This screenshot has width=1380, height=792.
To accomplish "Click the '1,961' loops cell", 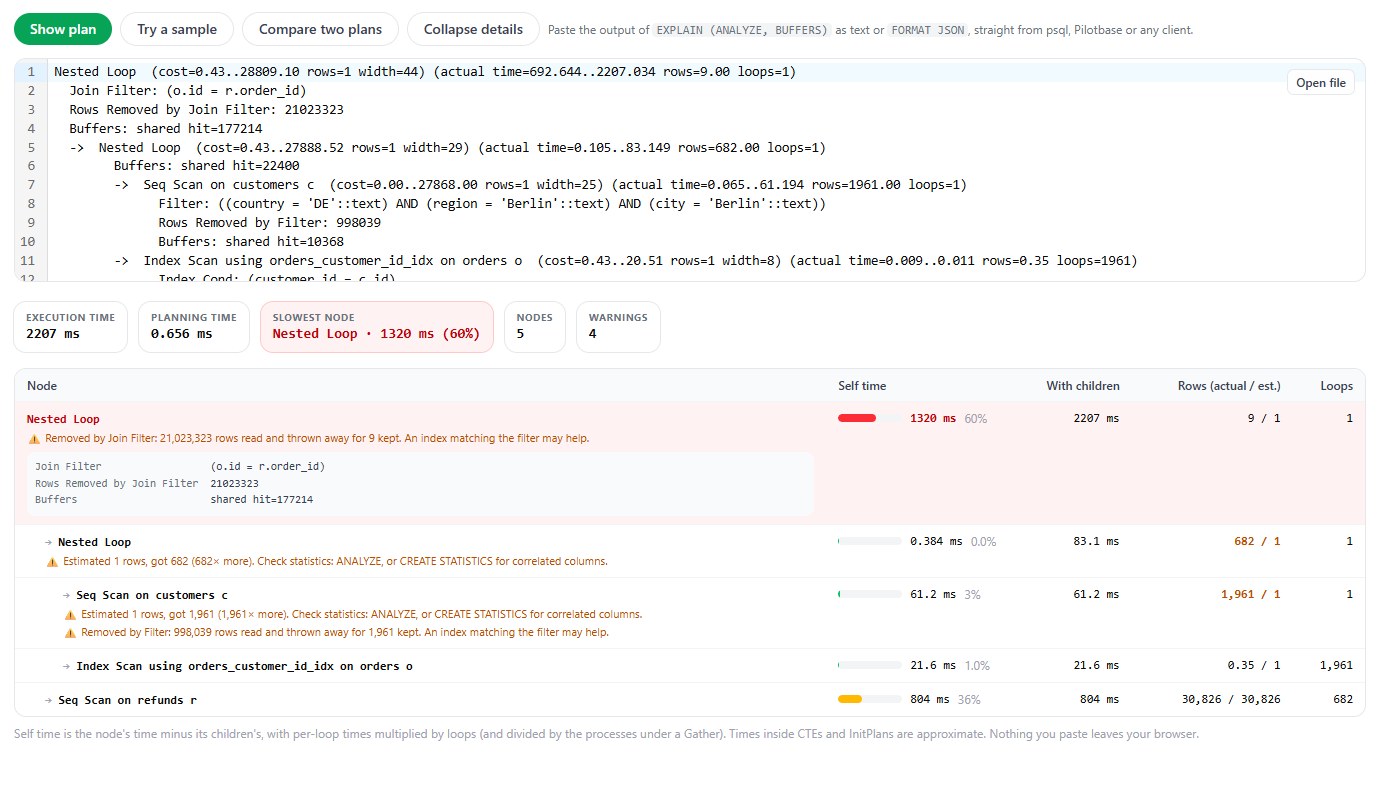I will pos(1336,666).
